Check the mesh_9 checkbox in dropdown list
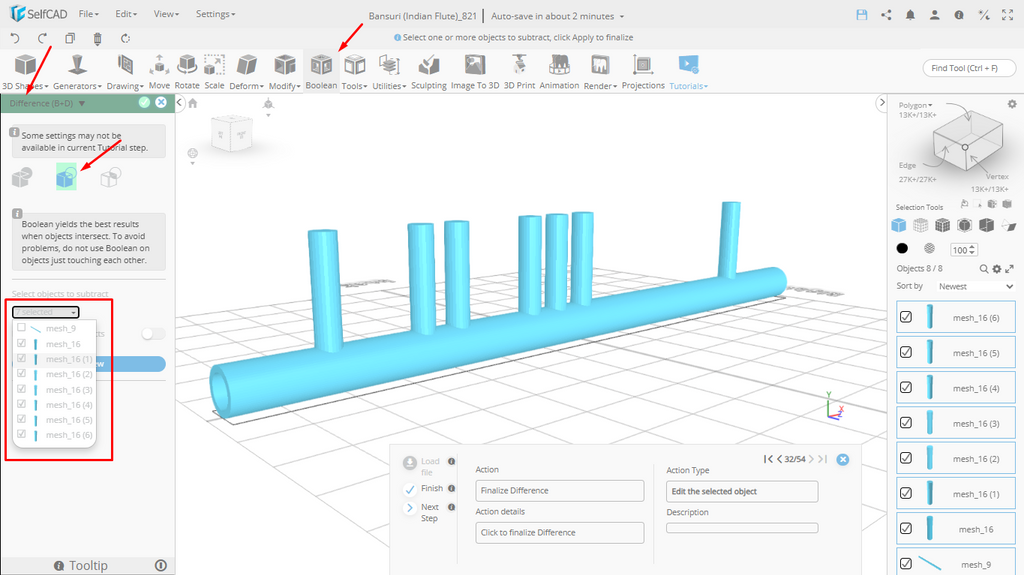Image resolution: width=1024 pixels, height=575 pixels. coord(22,328)
